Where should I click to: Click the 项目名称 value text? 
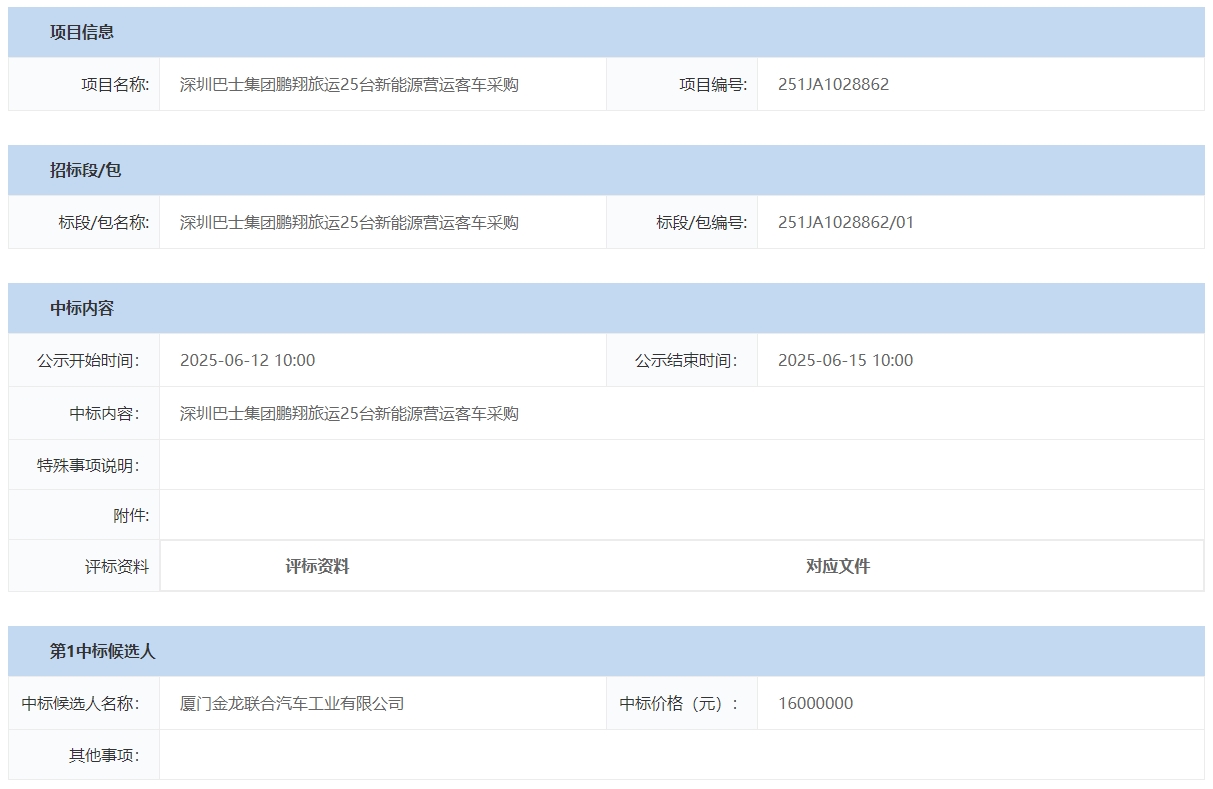[x=349, y=85]
